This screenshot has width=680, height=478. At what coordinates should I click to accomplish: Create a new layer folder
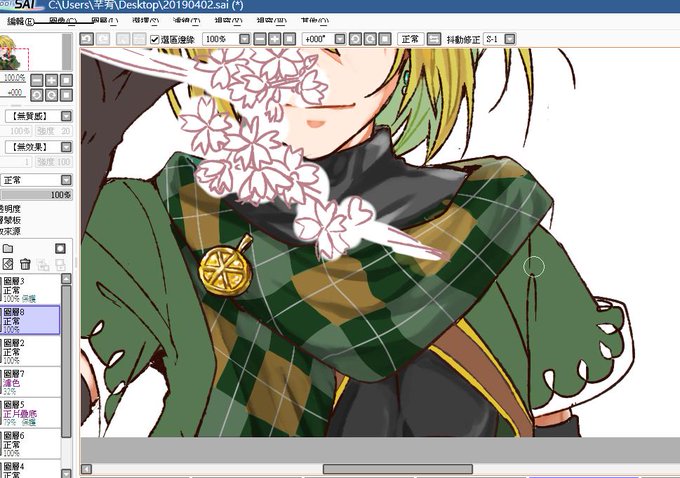click(x=8, y=249)
